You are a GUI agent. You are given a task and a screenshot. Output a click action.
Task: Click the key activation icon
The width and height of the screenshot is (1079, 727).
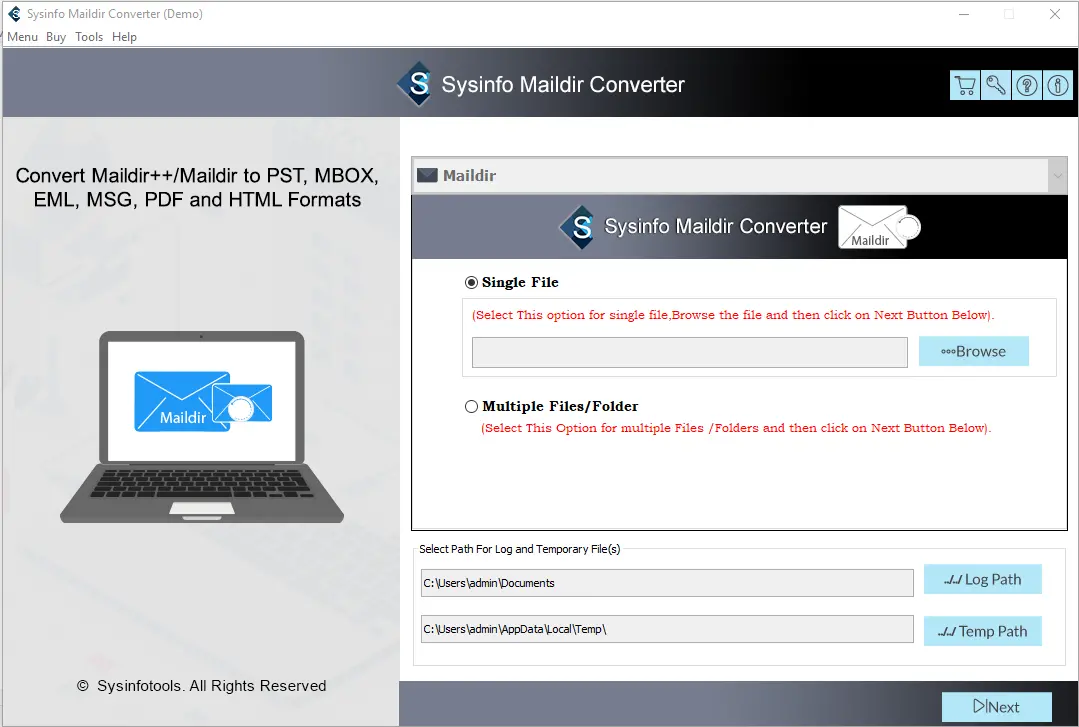pos(996,85)
